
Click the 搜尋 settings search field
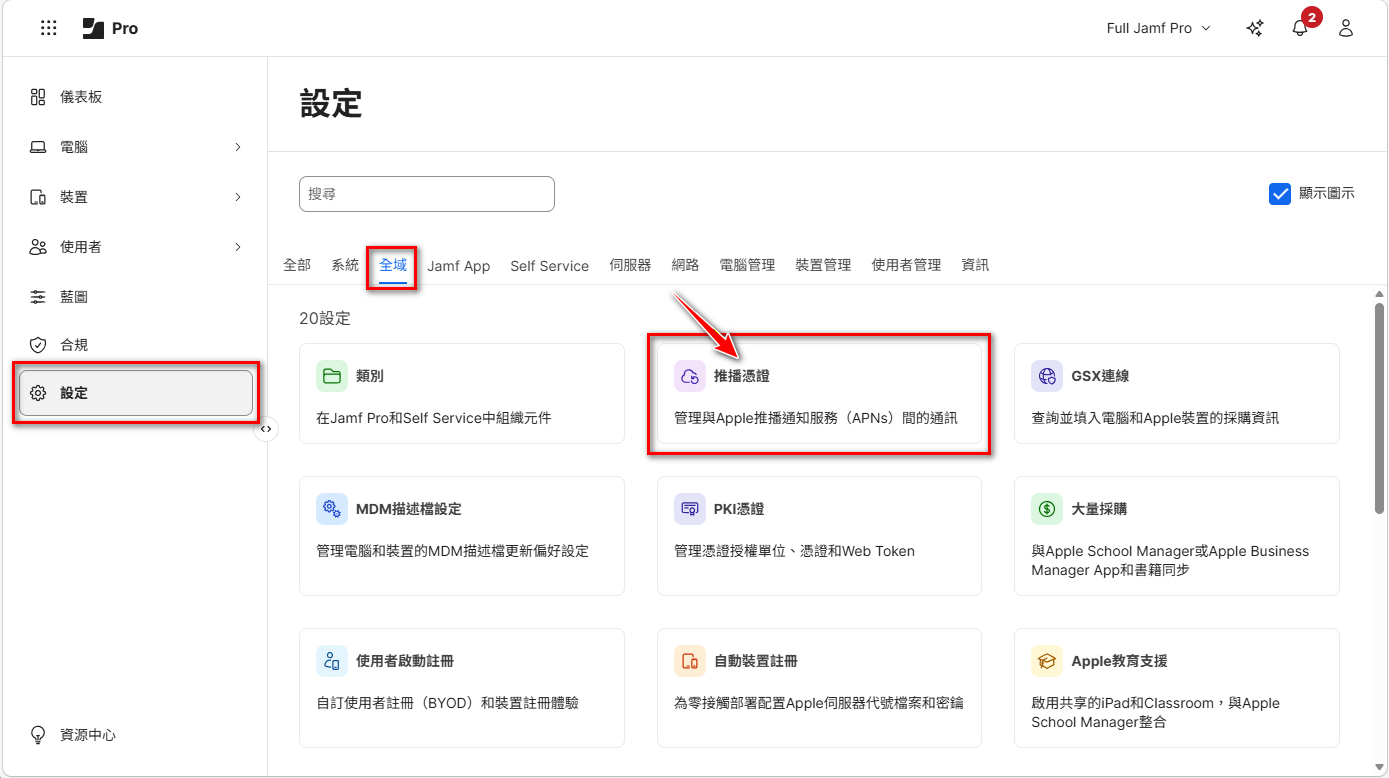[426, 194]
